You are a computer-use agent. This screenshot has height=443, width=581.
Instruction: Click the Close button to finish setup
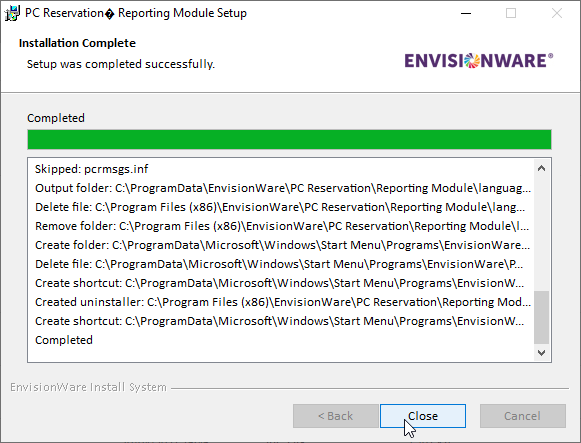coord(423,416)
